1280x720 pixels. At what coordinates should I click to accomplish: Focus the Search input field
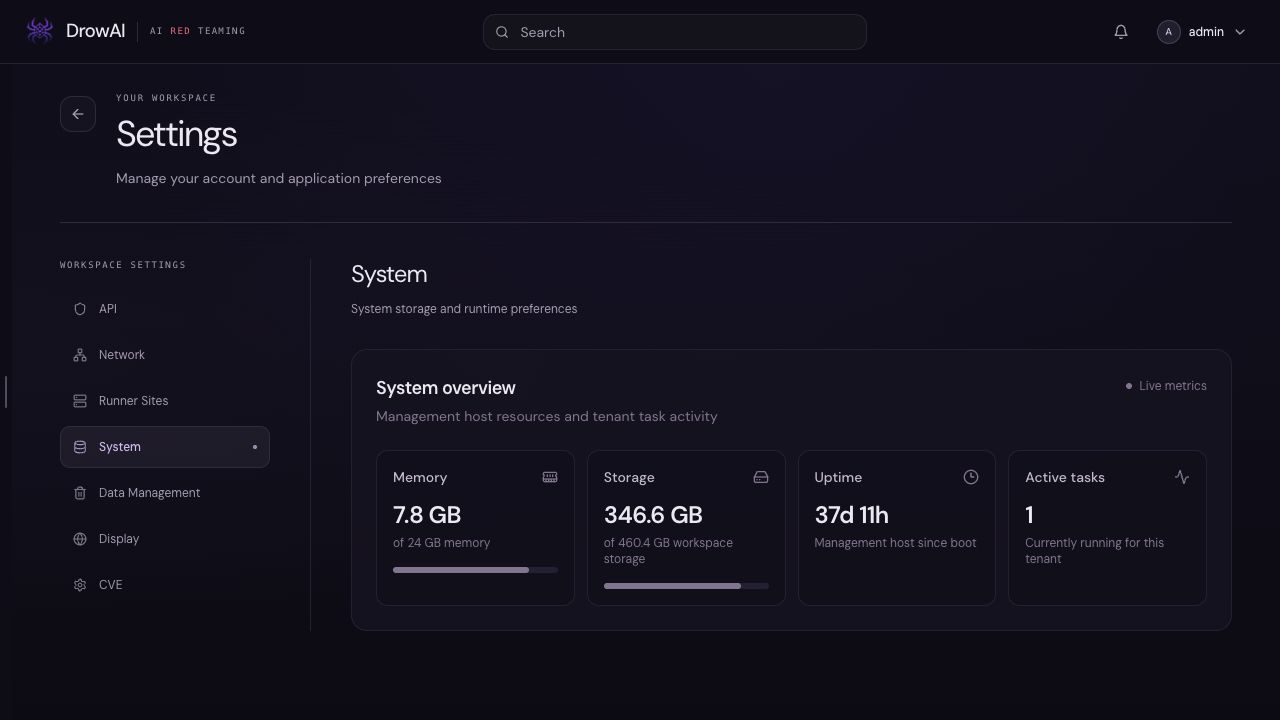(x=674, y=32)
